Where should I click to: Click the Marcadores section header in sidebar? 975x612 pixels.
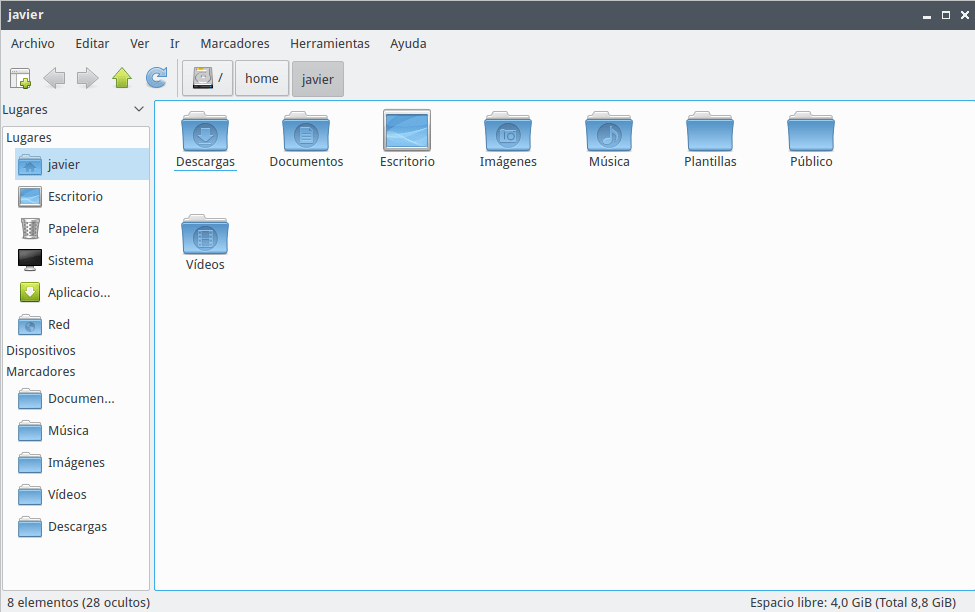(x=41, y=372)
